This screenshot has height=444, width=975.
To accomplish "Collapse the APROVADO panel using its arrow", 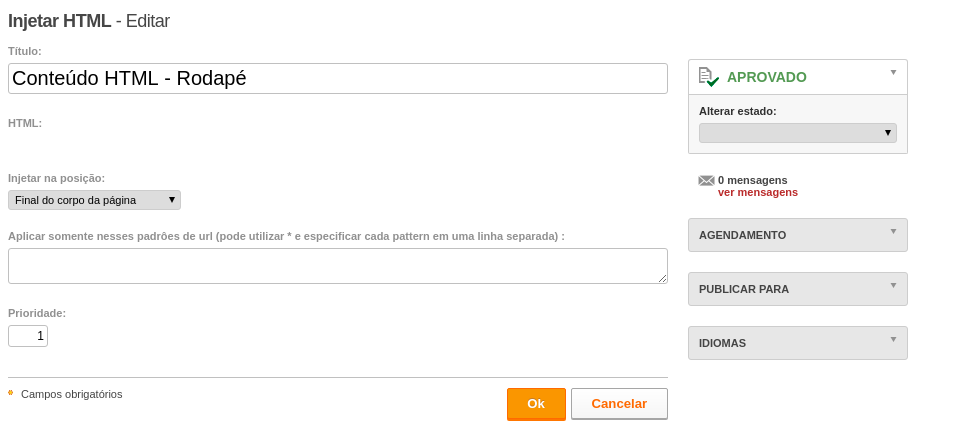I will pos(894,72).
